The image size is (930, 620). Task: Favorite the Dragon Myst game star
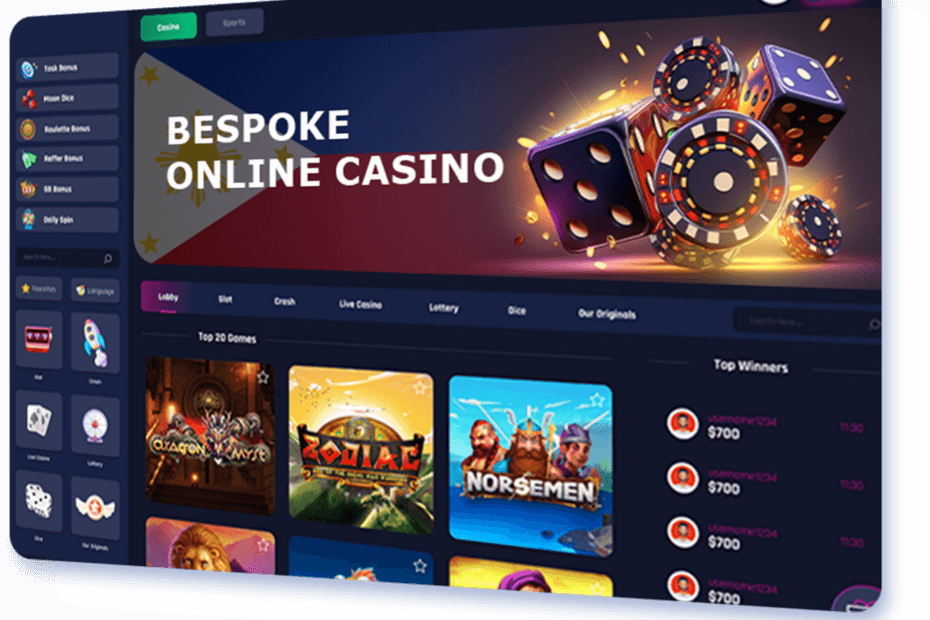pos(263,377)
